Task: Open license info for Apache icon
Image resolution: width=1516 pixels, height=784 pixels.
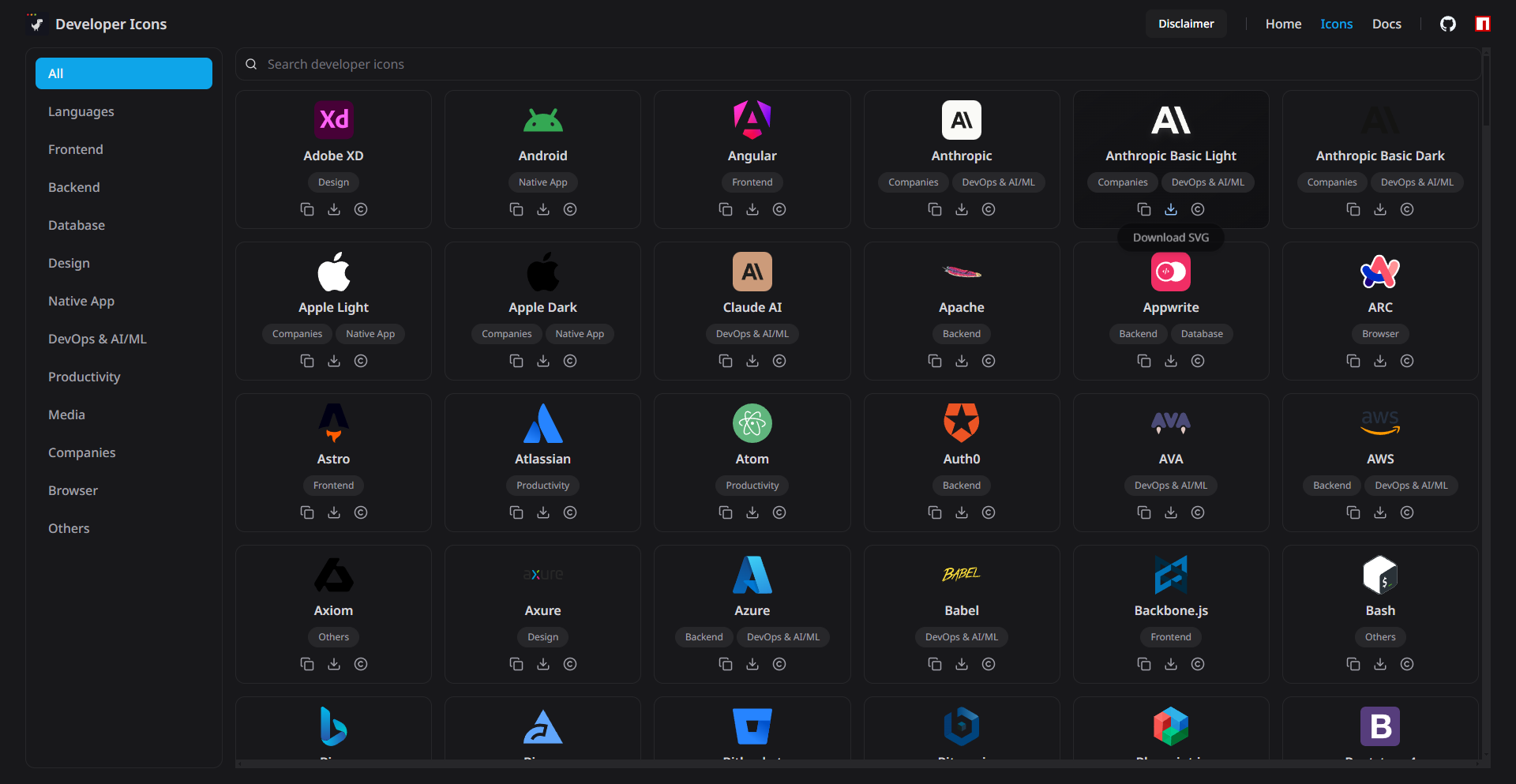Action: pos(989,361)
